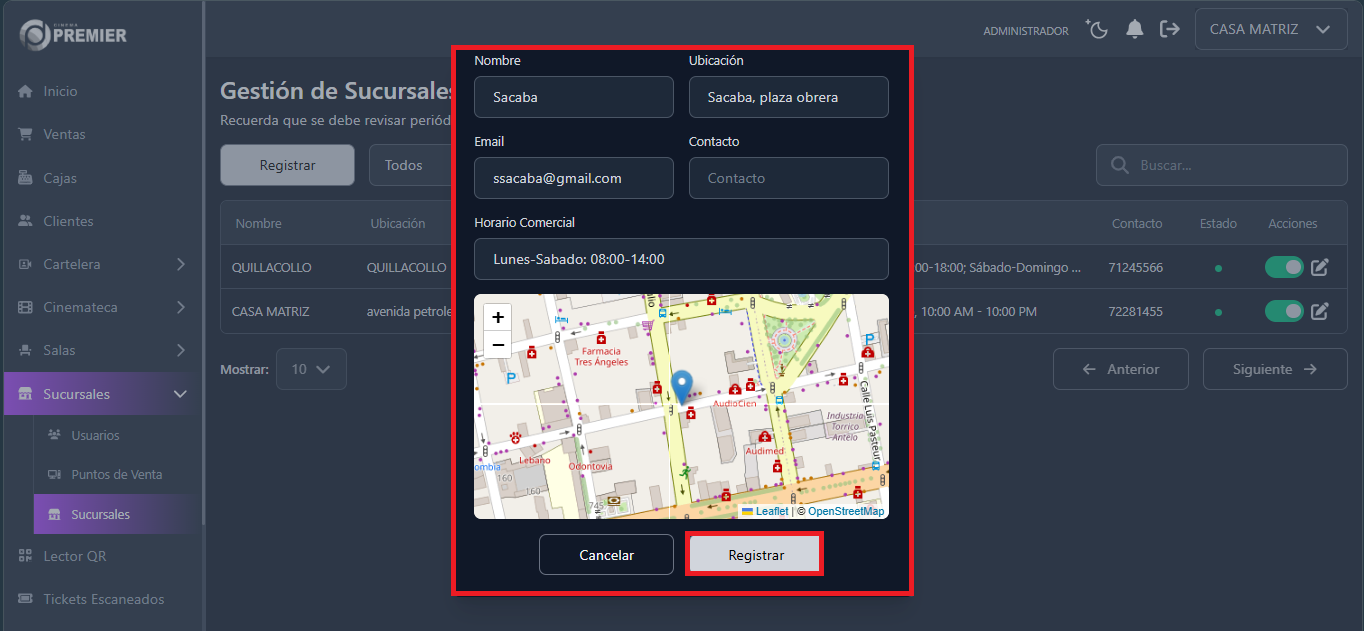Viewport: 1364px width, 631px height.
Task: Click the logout icon in header
Action: (1169, 30)
